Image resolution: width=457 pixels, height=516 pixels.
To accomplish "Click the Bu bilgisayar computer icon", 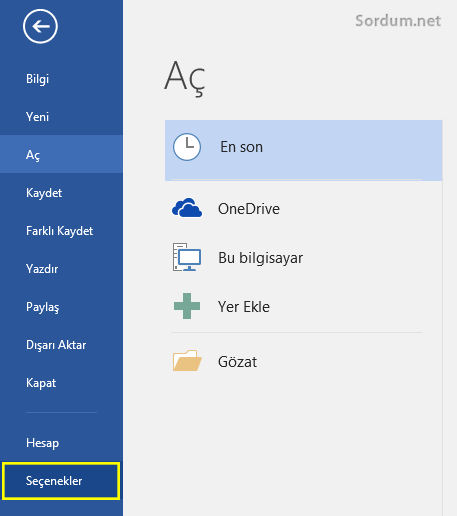I will (x=187, y=257).
